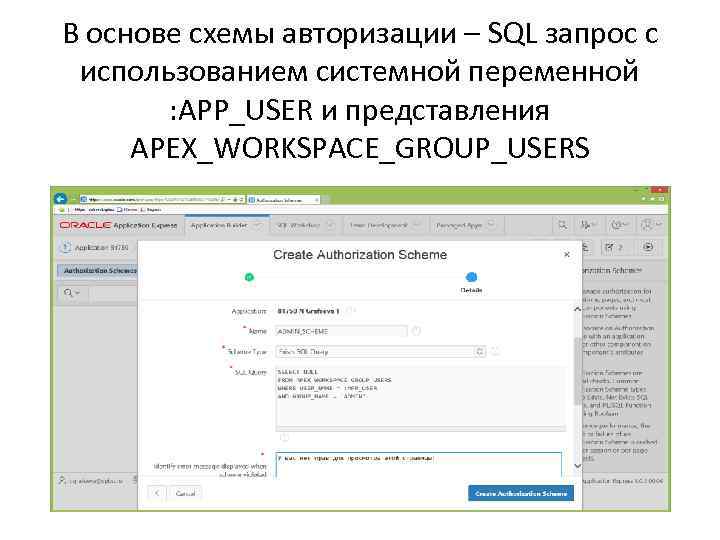Click the Cancel button
This screenshot has height=540, width=720.
tap(186, 493)
